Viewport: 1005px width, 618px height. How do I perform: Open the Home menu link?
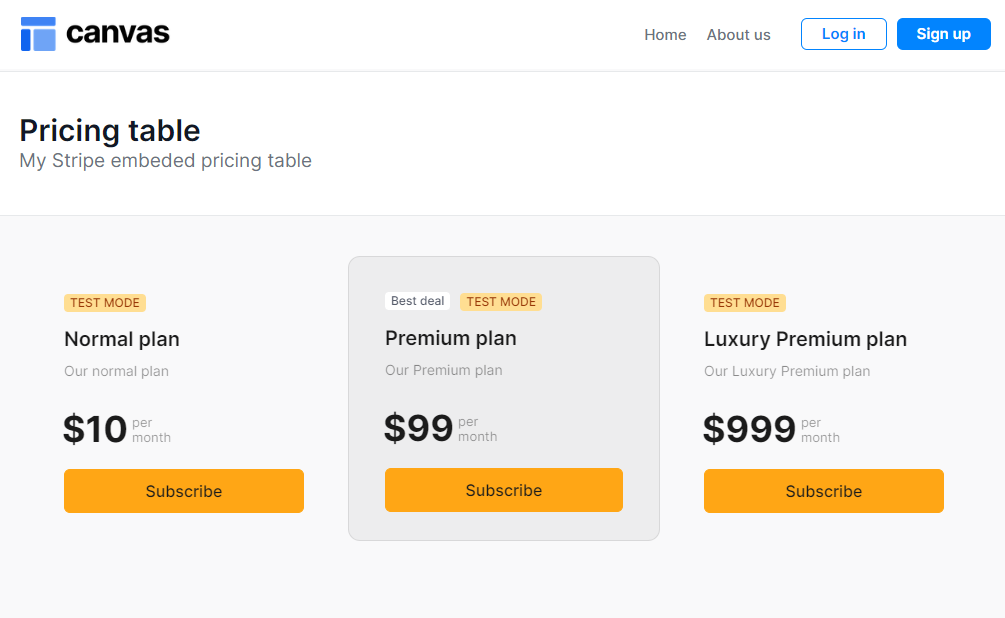coord(665,35)
